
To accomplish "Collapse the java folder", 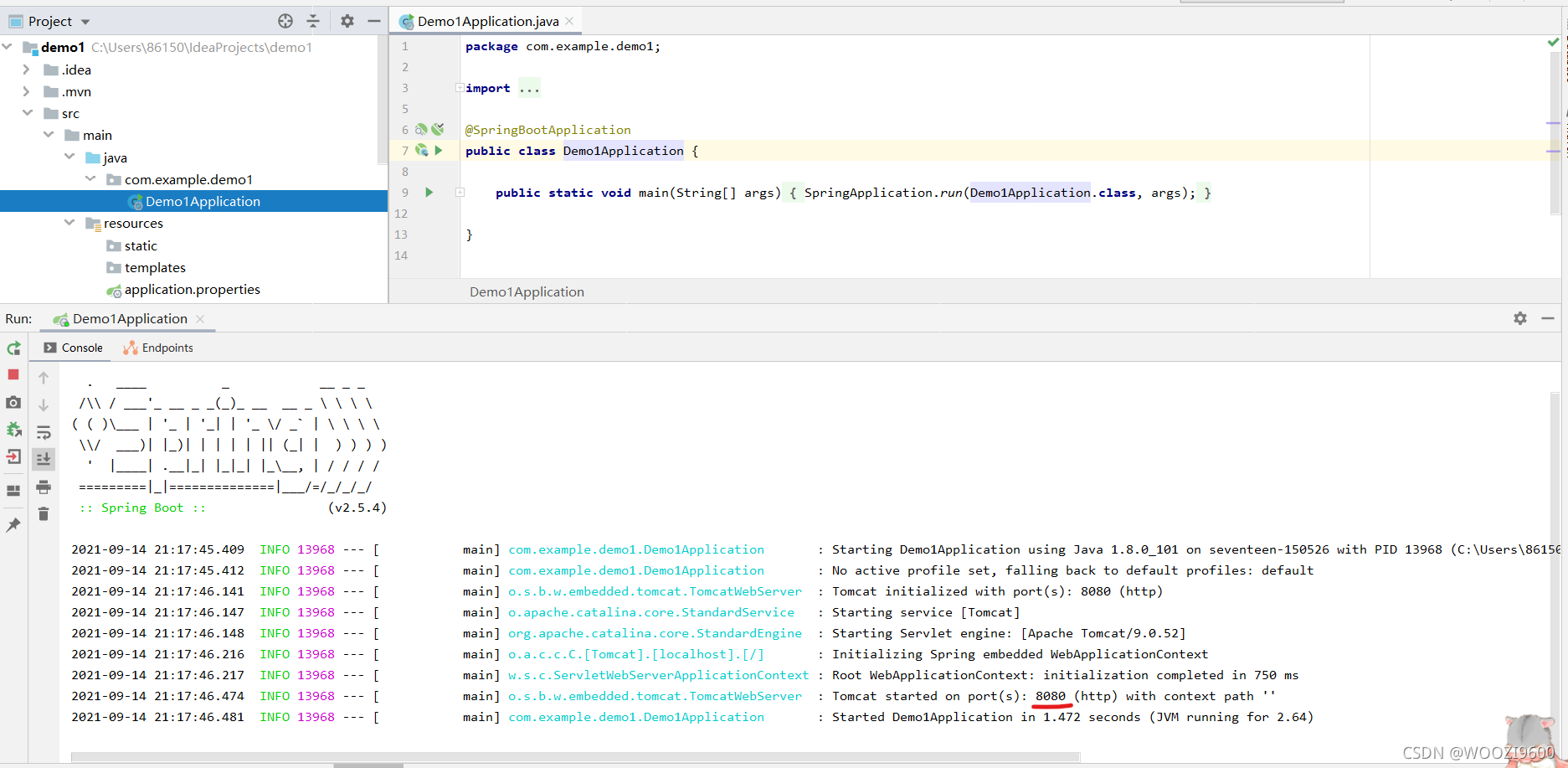I will [69, 157].
